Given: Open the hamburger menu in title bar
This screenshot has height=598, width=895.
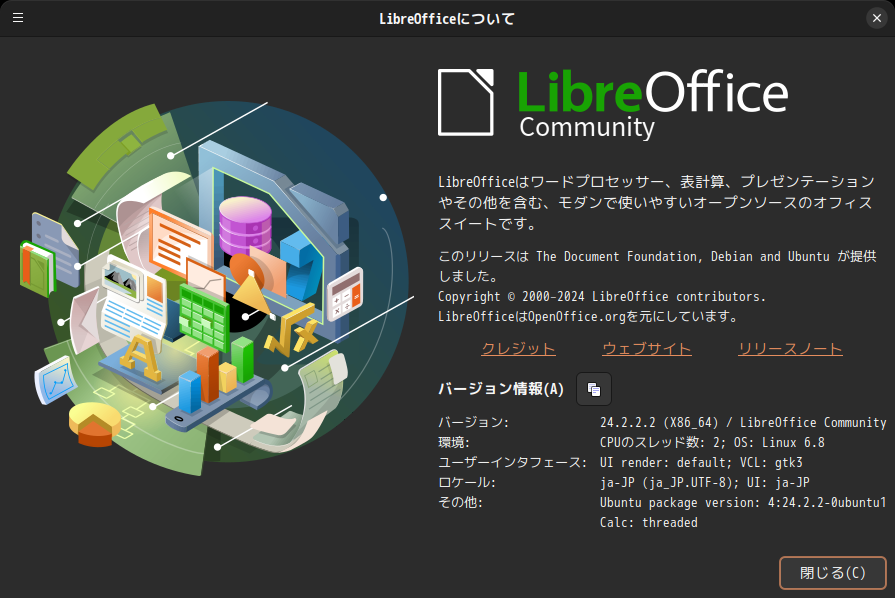Looking at the screenshot, I should pyautogui.click(x=18, y=18).
